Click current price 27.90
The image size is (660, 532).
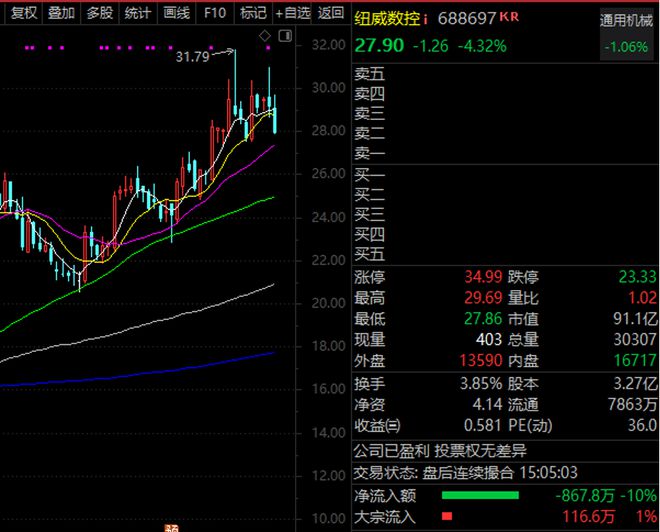coord(379,45)
